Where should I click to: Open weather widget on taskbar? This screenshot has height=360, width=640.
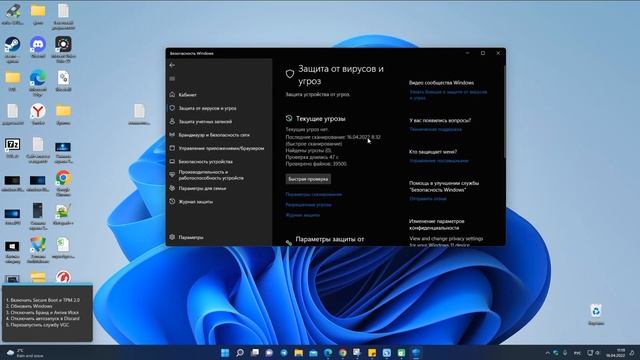click(x=25, y=353)
